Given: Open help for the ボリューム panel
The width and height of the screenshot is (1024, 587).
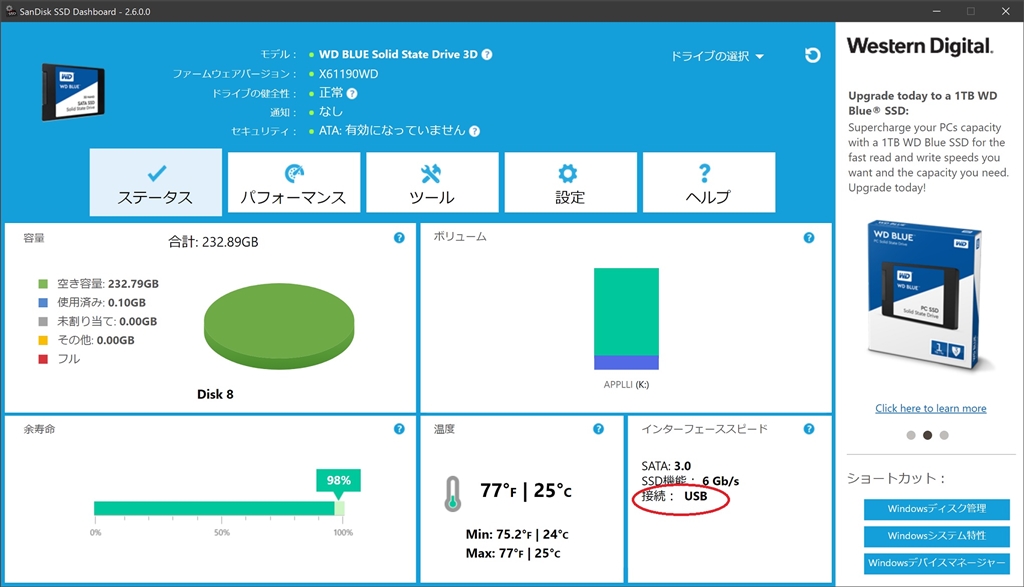Looking at the screenshot, I should 809,238.
